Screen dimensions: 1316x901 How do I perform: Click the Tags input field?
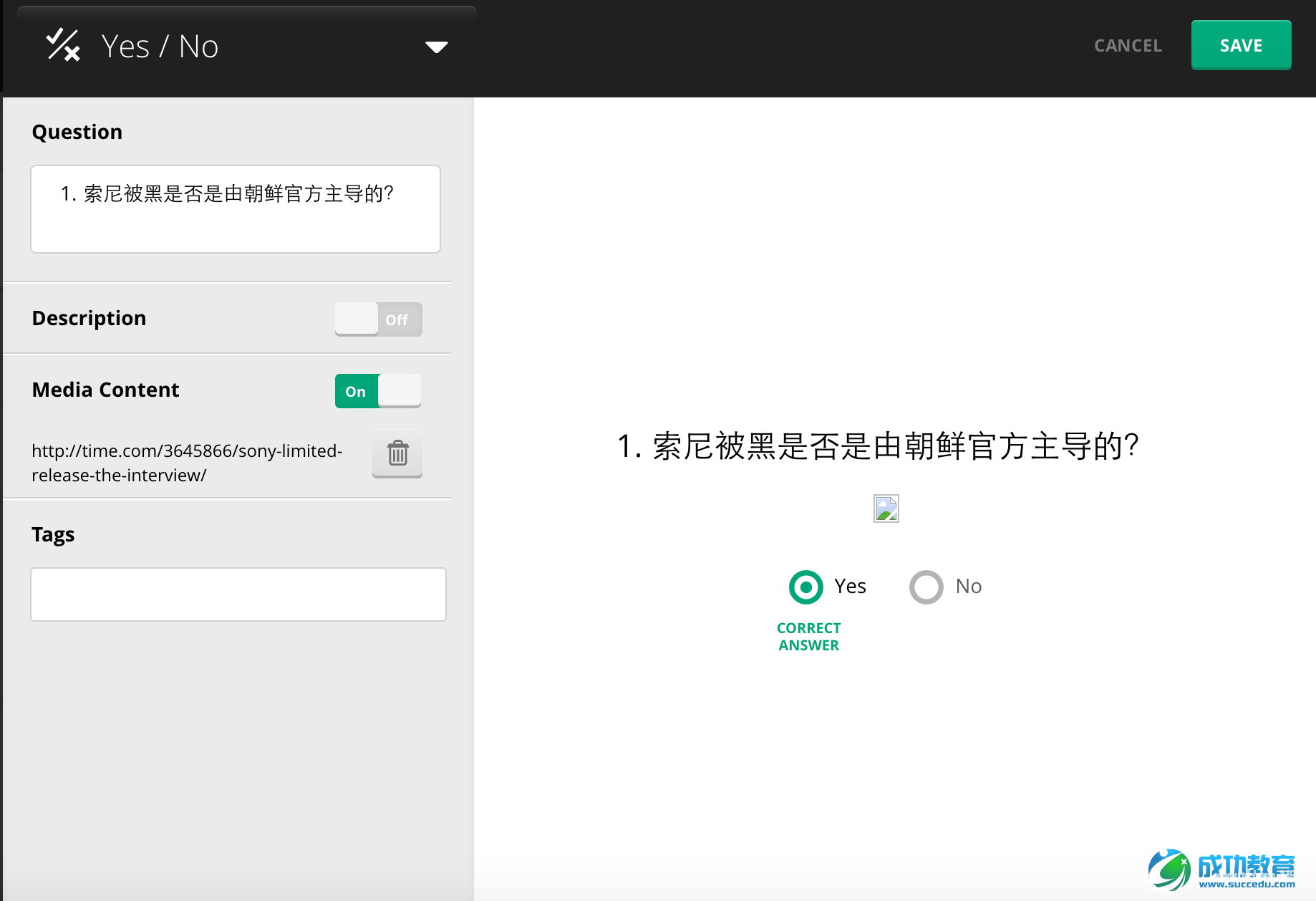click(238, 594)
